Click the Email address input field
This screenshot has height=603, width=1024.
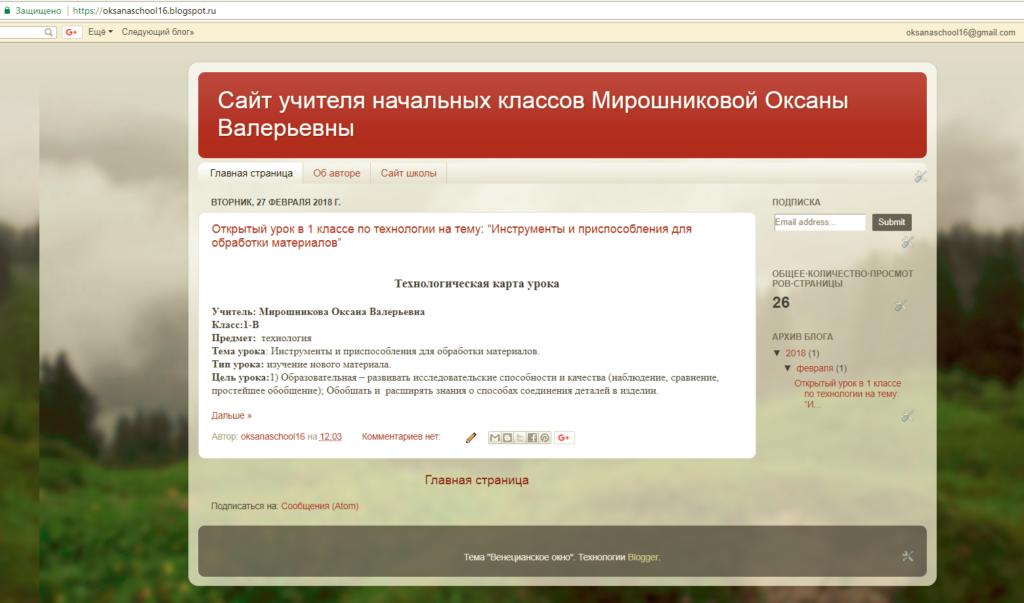(820, 222)
